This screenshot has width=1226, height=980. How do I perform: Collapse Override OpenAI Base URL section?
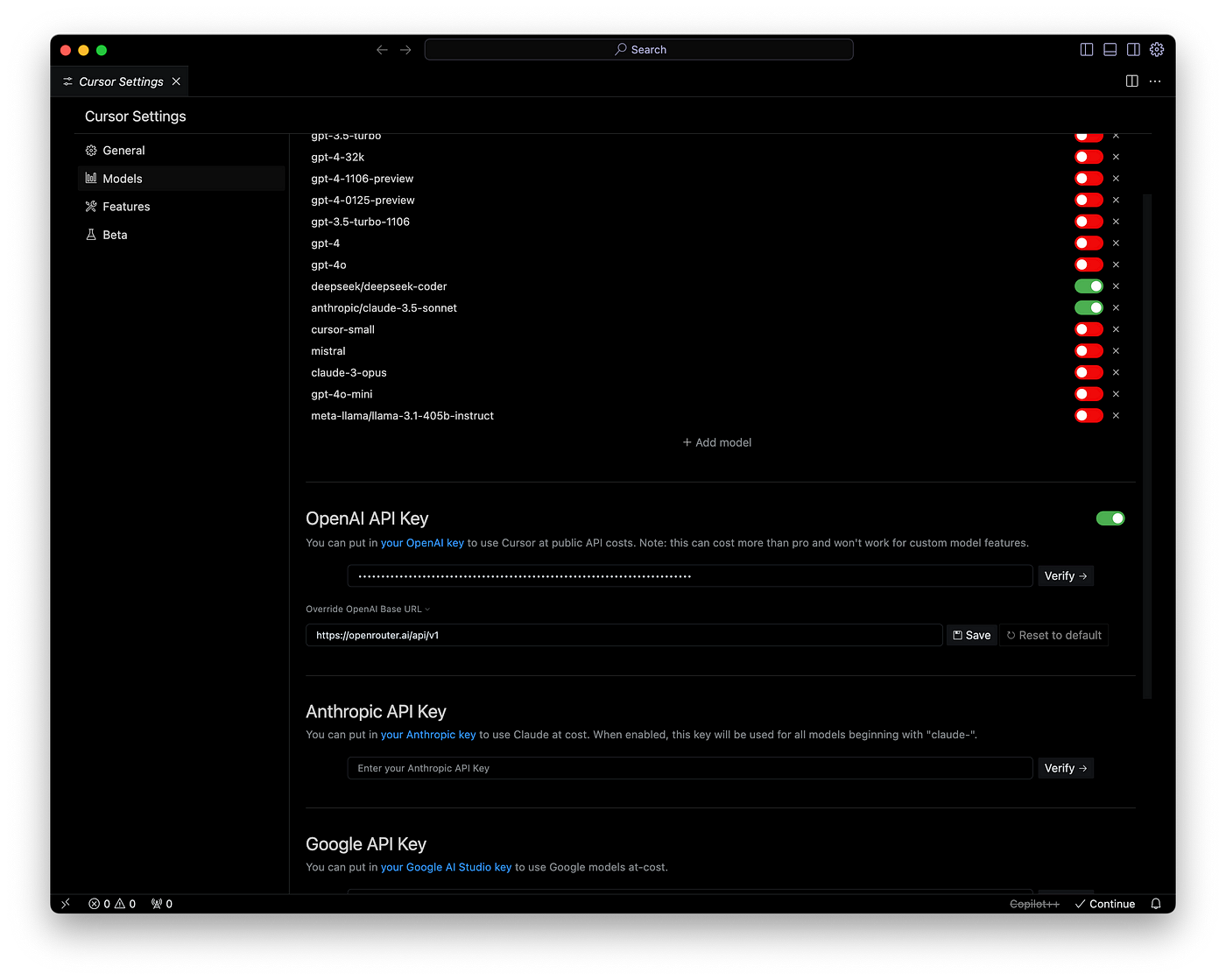(x=368, y=610)
